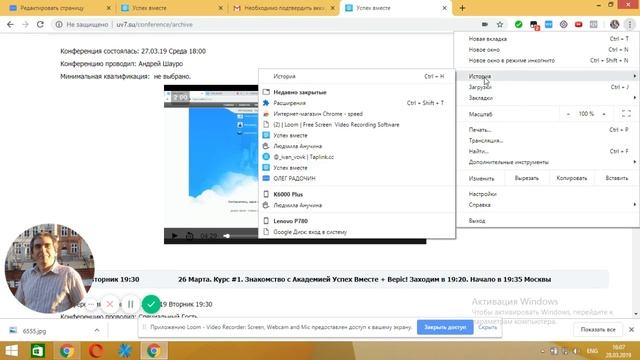The height and width of the screenshot is (360, 640).
Task: Switch to the active Chrome taskbar window
Action: click(x=154, y=351)
